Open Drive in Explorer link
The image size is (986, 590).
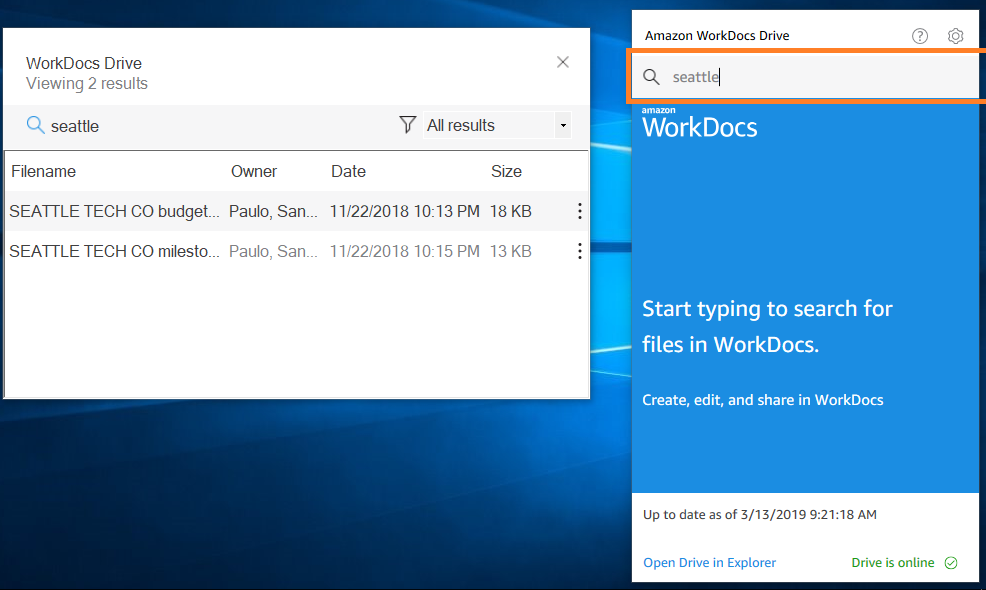[x=709, y=562]
